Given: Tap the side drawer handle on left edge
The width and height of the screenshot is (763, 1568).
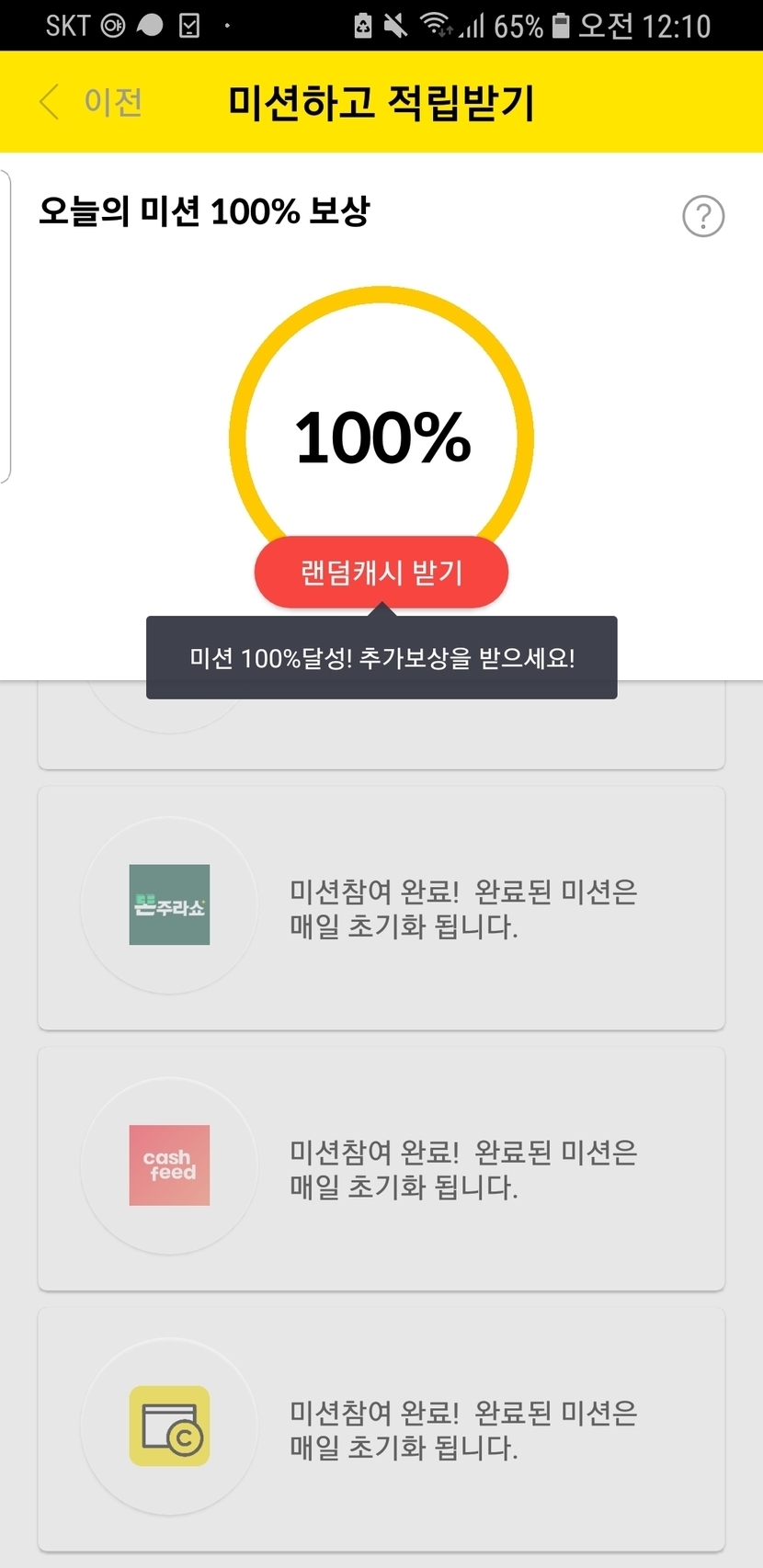Looking at the screenshot, I should [6, 326].
